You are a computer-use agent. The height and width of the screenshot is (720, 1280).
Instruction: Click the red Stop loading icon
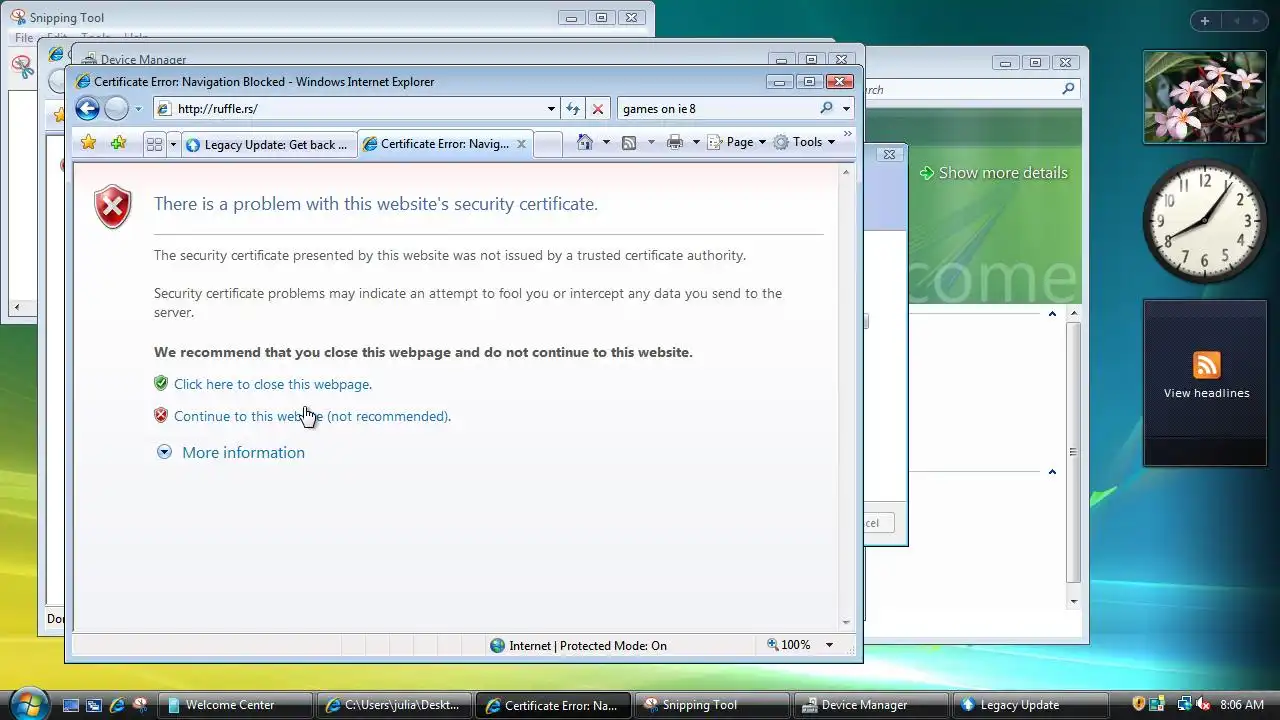598,108
